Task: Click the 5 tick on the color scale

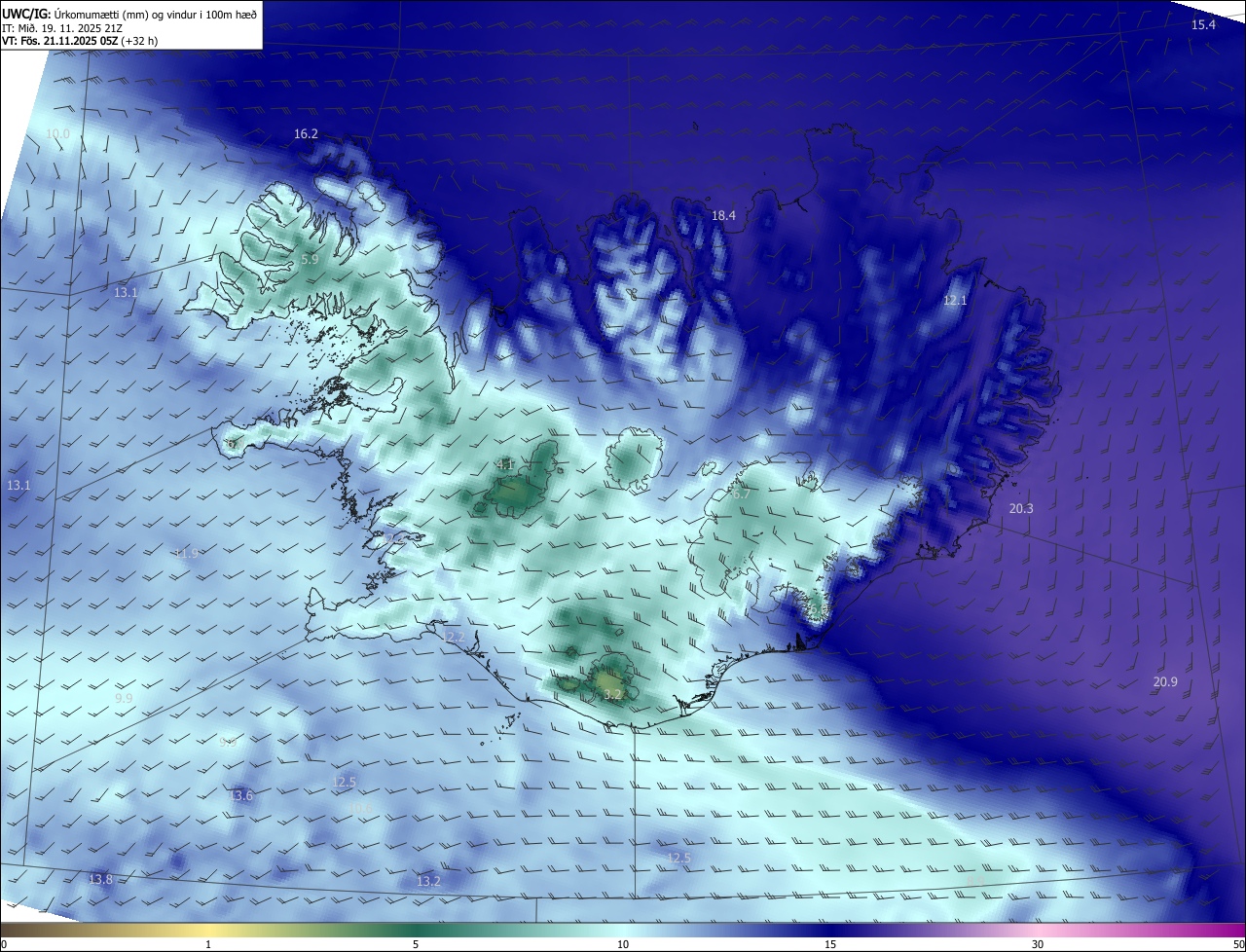Action: pyautogui.click(x=416, y=944)
